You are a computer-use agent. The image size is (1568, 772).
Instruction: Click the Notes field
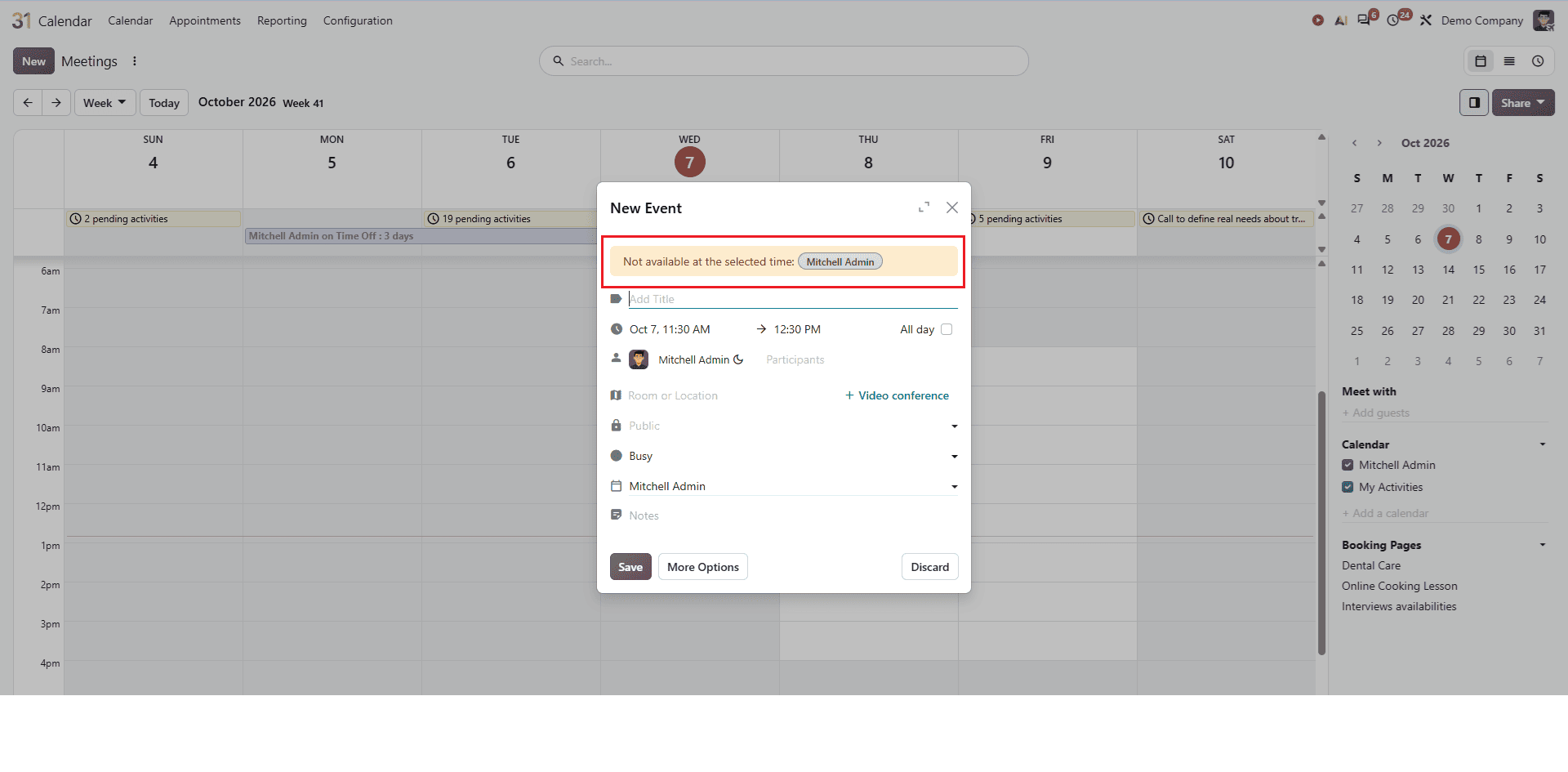pyautogui.click(x=793, y=515)
